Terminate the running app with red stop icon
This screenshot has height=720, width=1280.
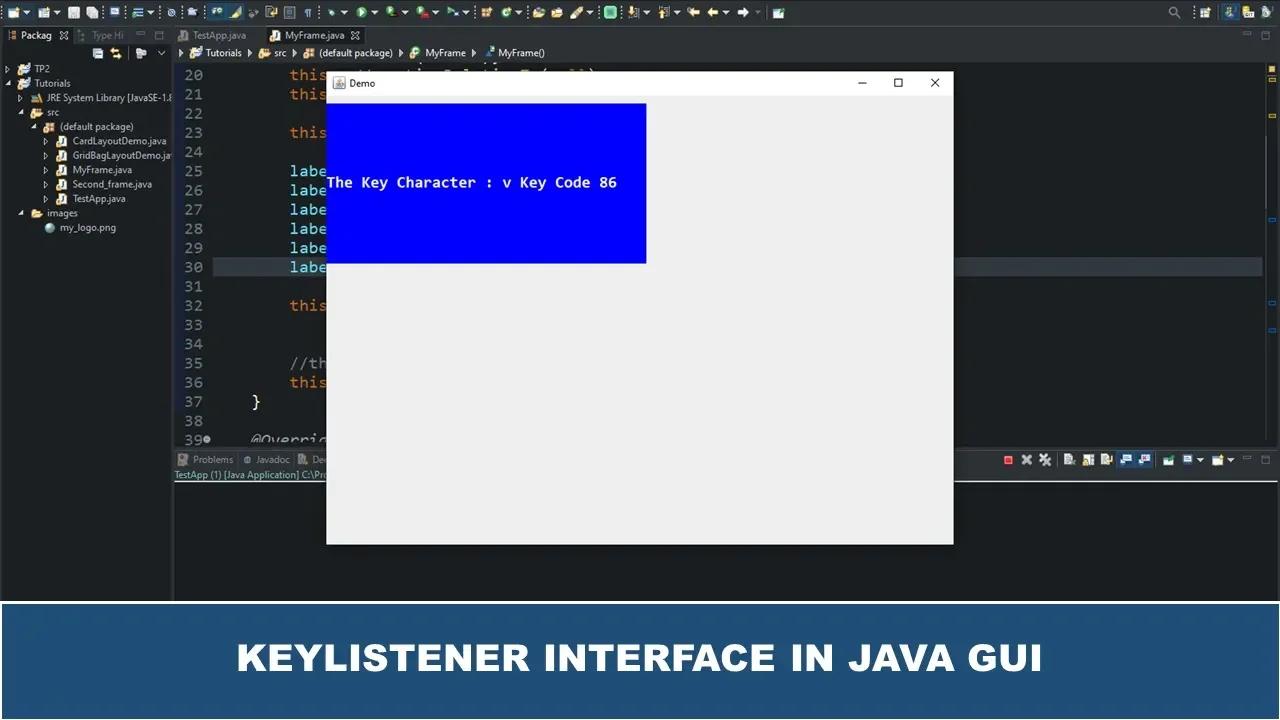[1008, 460]
